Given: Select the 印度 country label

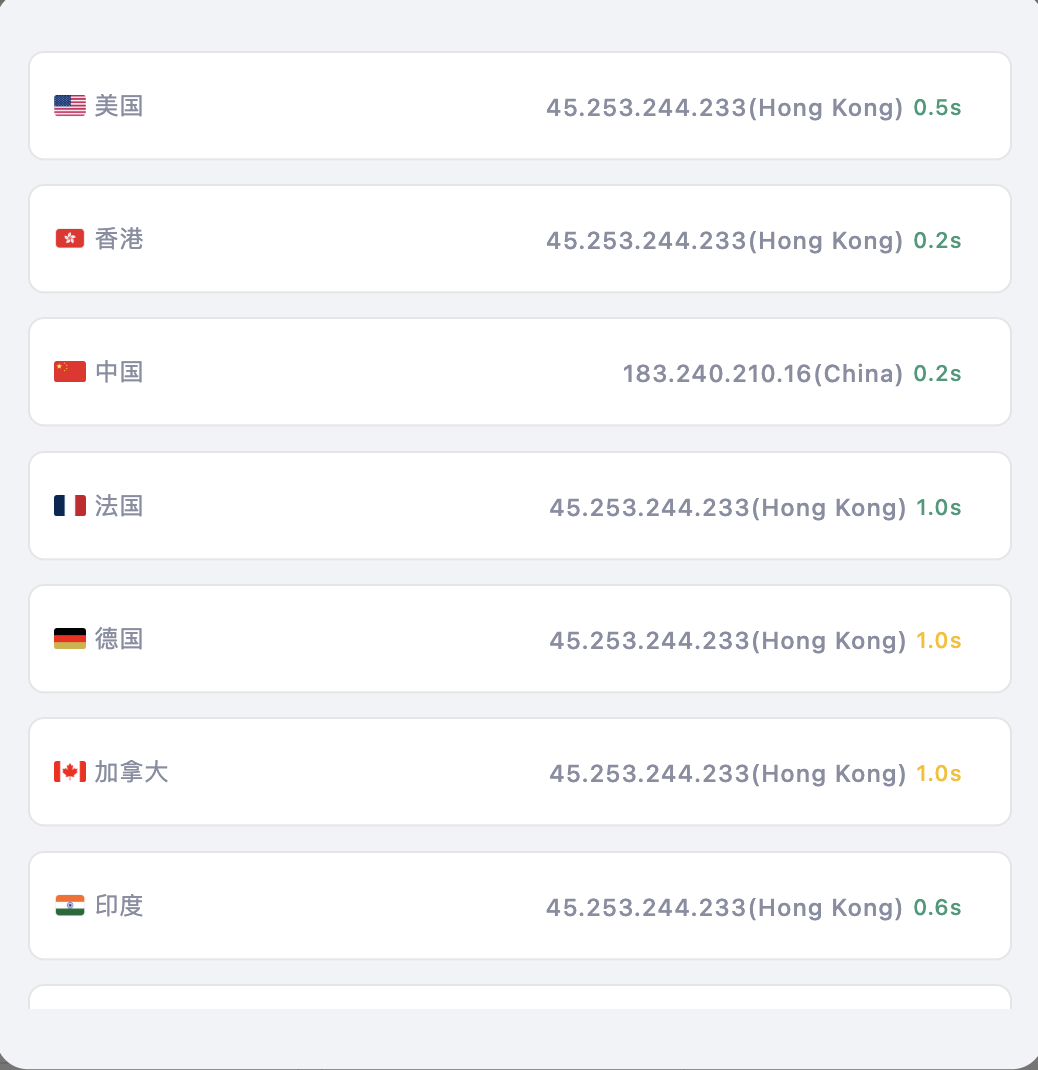Looking at the screenshot, I should (119, 906).
